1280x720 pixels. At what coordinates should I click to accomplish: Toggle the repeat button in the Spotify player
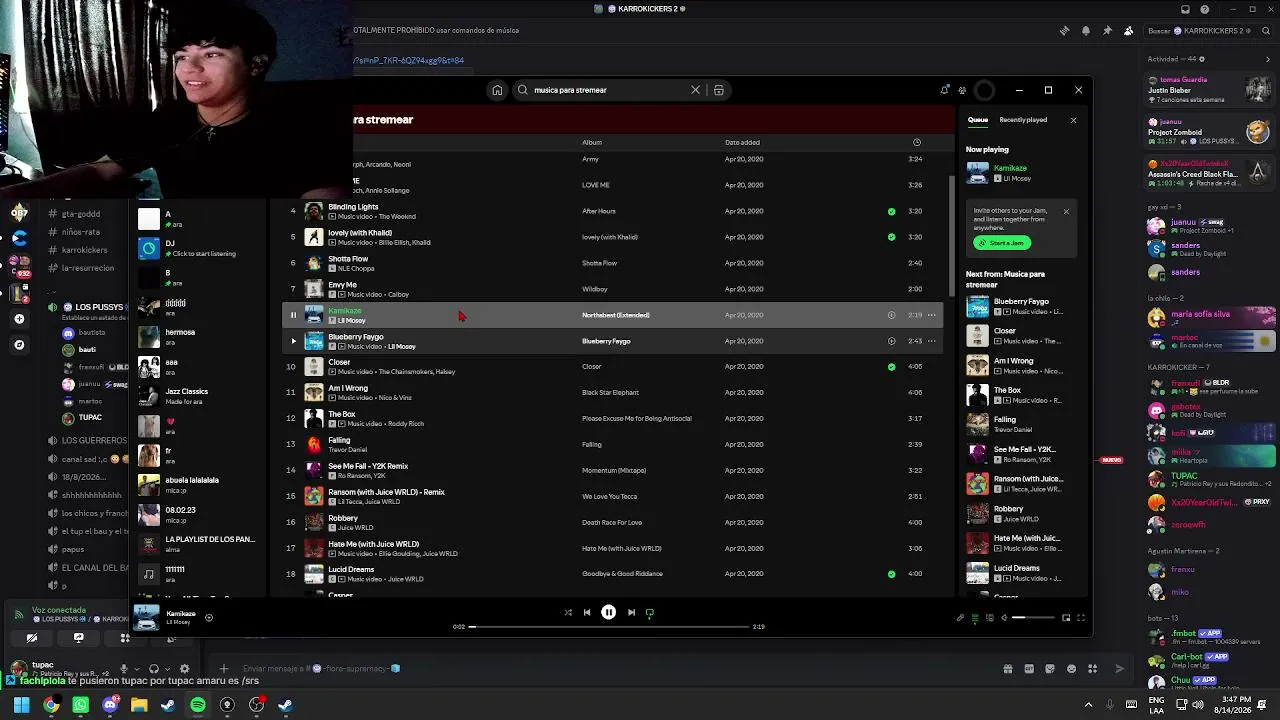650,612
